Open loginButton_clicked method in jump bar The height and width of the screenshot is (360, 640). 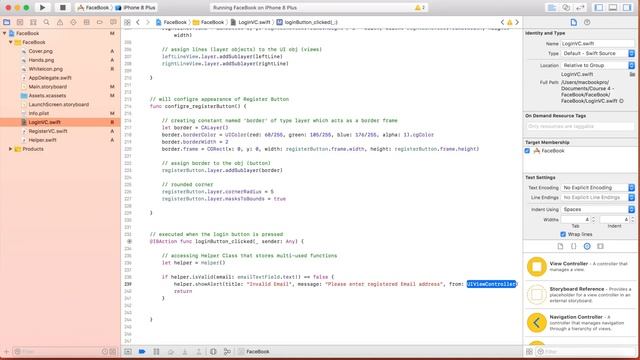307,22
